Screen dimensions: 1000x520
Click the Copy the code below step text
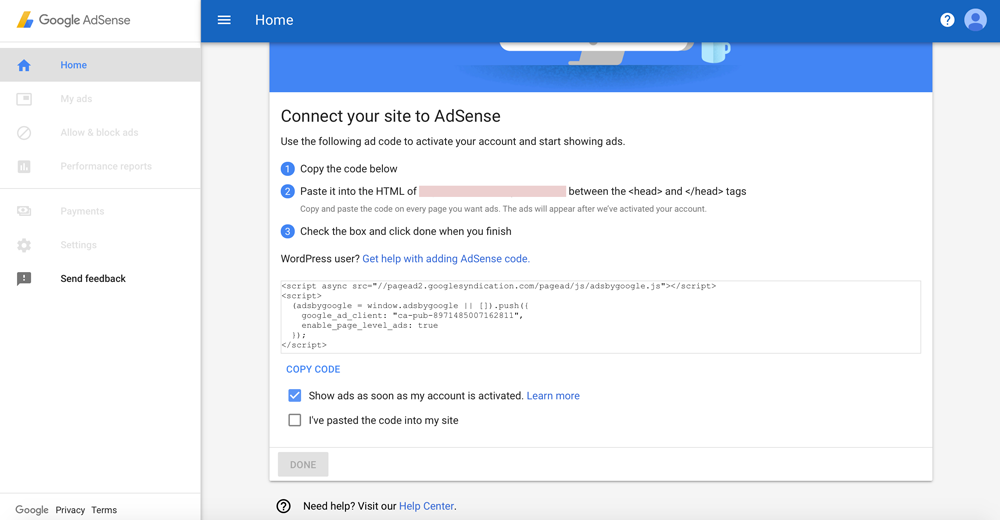pos(349,169)
